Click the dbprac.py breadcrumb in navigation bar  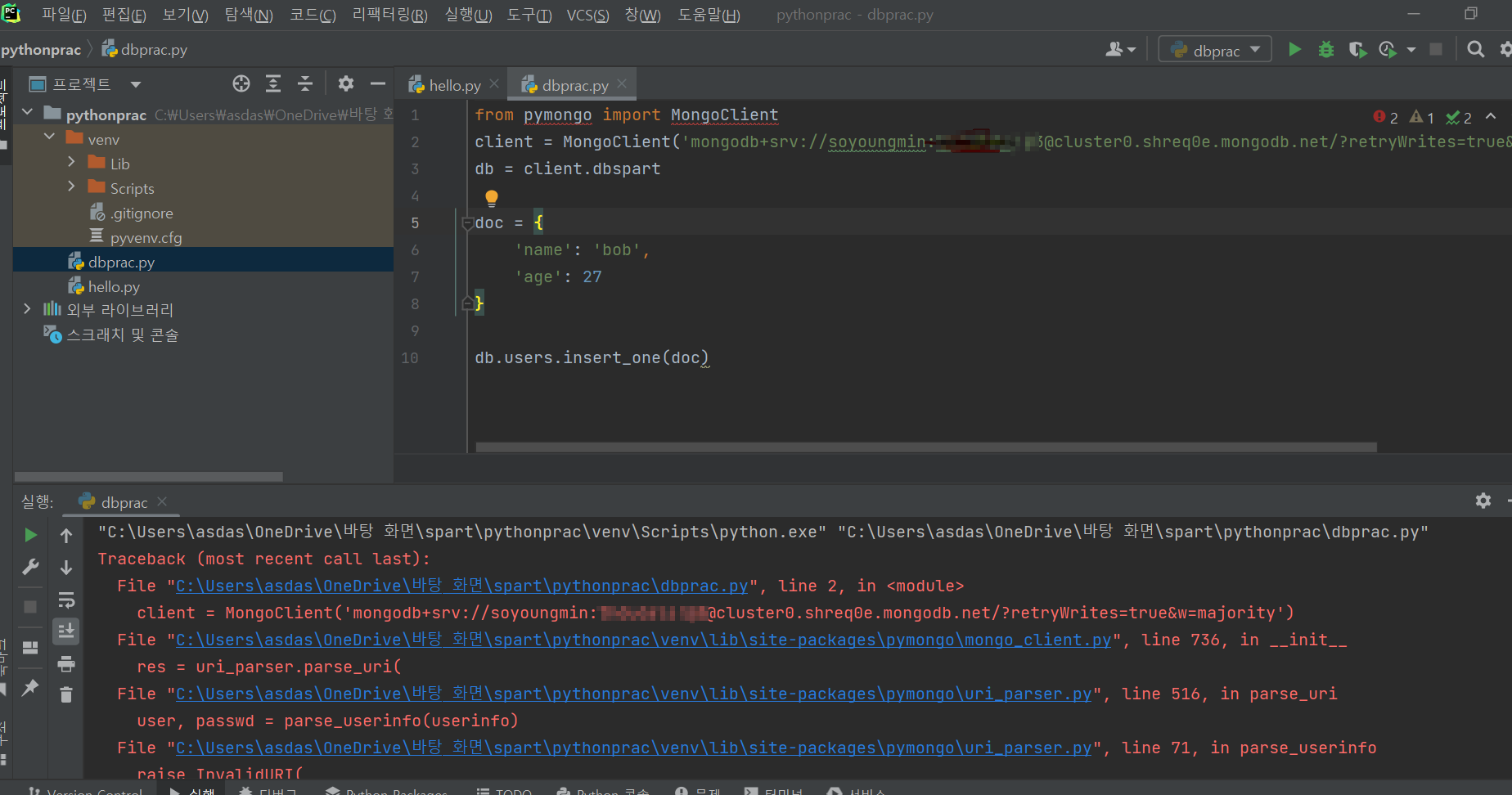[x=144, y=50]
